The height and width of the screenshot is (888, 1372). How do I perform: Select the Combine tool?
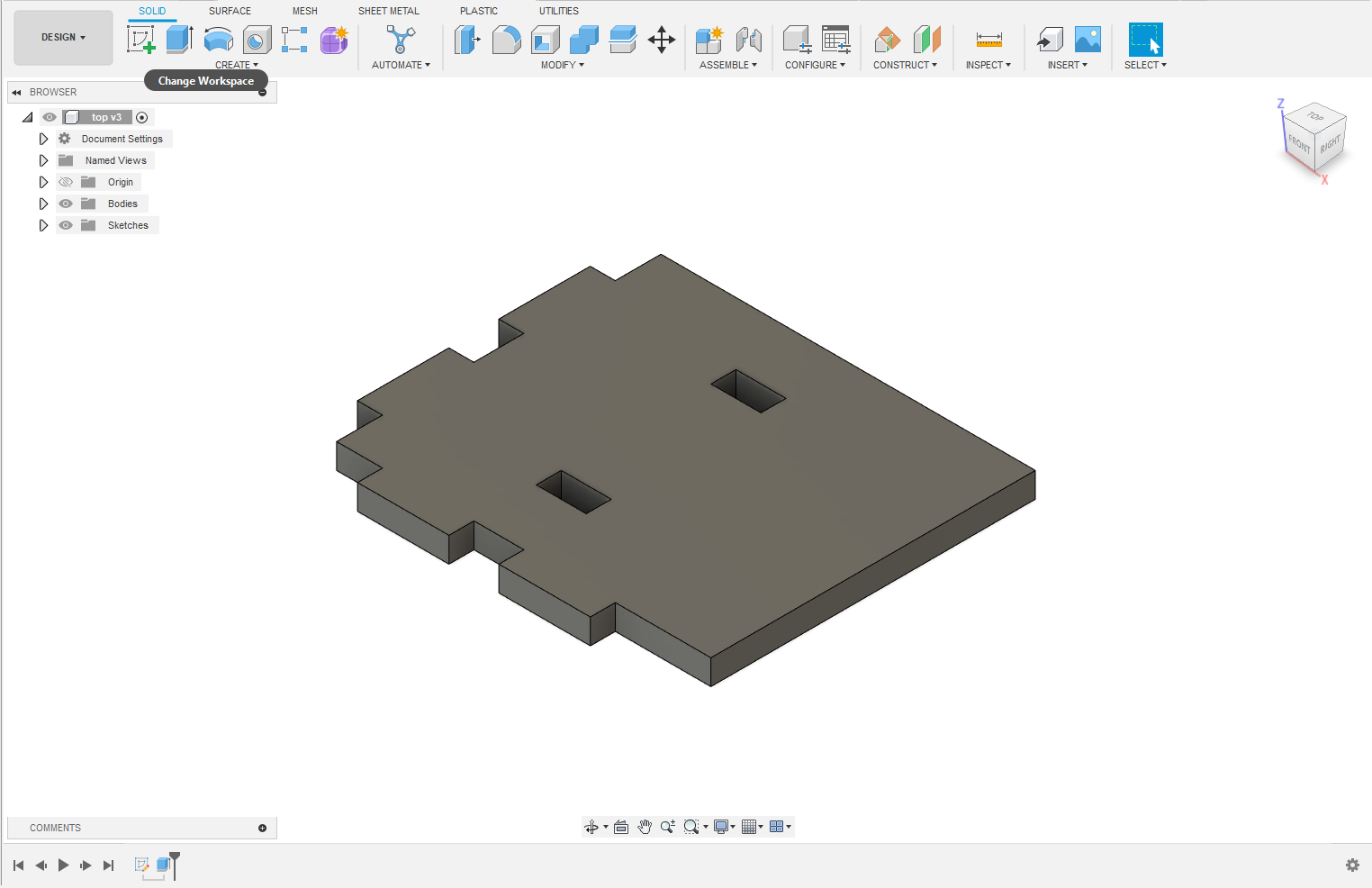click(x=584, y=40)
